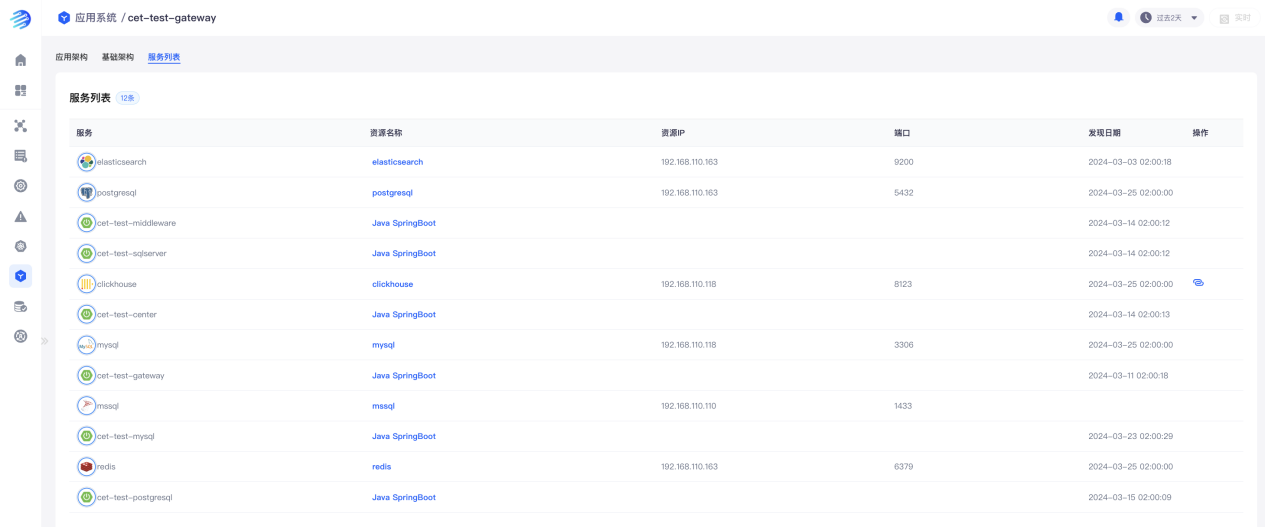Screen dimensions: 1265x527
Task: Click the link icon in clickhouse row
Action: click(1198, 283)
